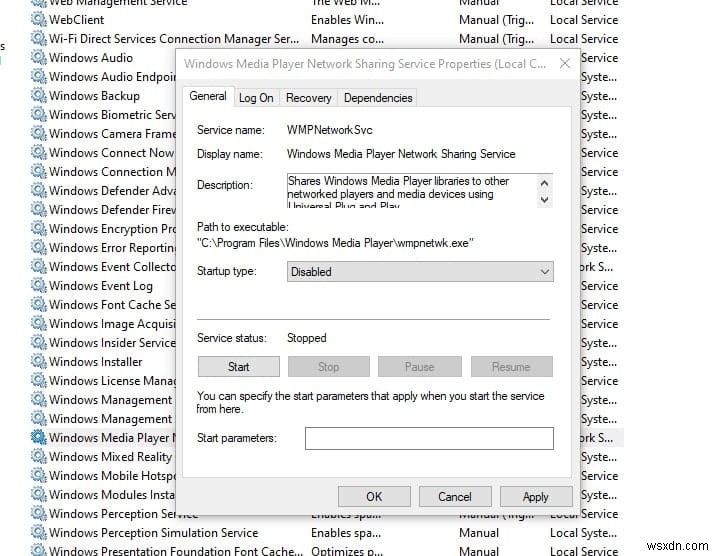720x556 pixels.
Task: Click gear icon for Windows Mixed Reality service
Action: [x=39, y=457]
